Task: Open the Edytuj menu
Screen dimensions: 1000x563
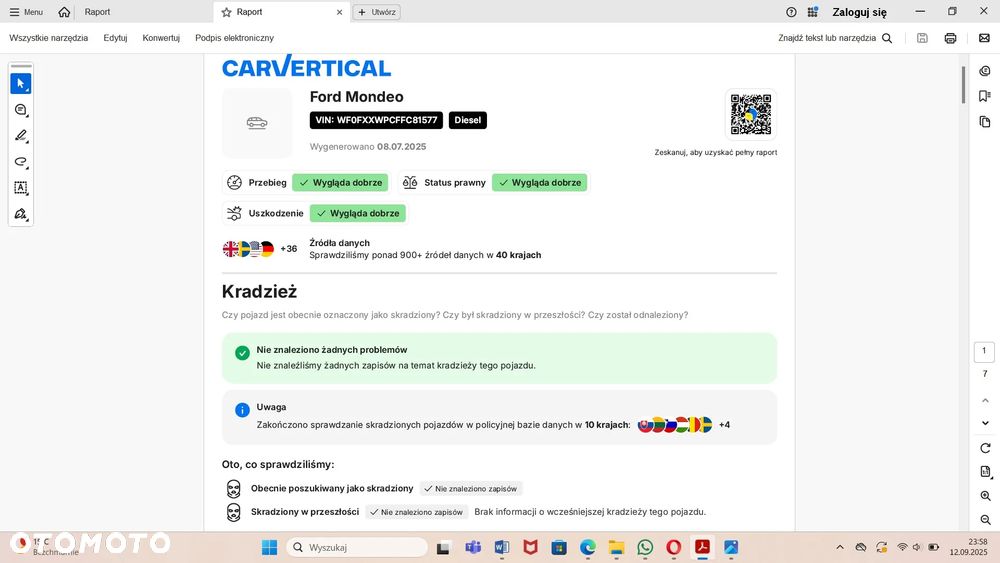Action: point(115,38)
